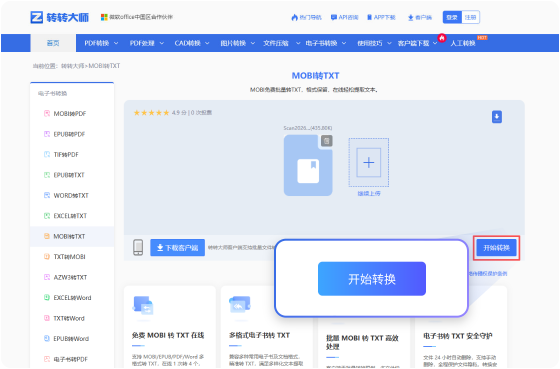Select EPUB转Word icon in sidebar

coord(47,338)
